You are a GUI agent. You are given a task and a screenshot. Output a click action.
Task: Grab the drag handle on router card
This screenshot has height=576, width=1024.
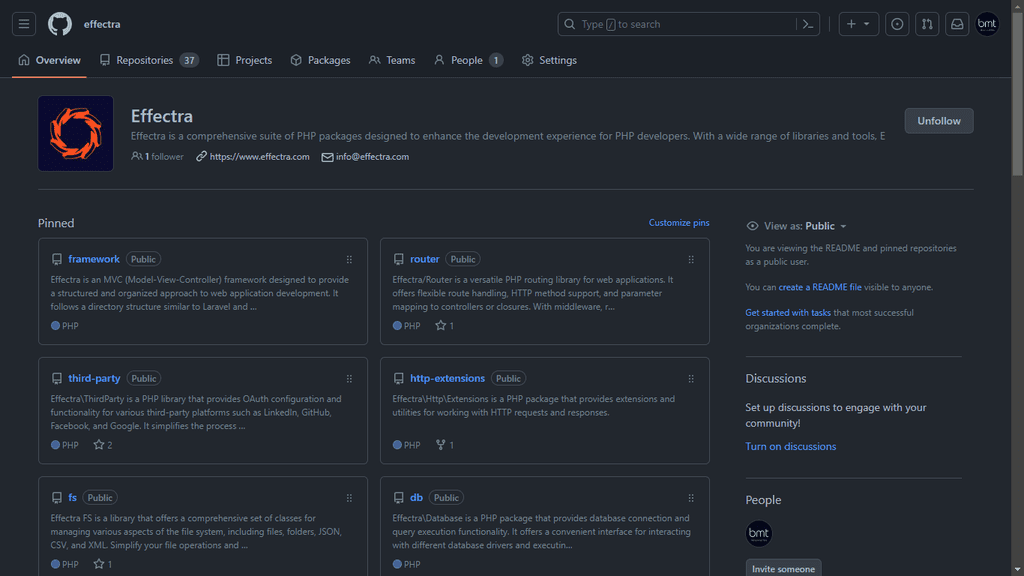point(691,259)
